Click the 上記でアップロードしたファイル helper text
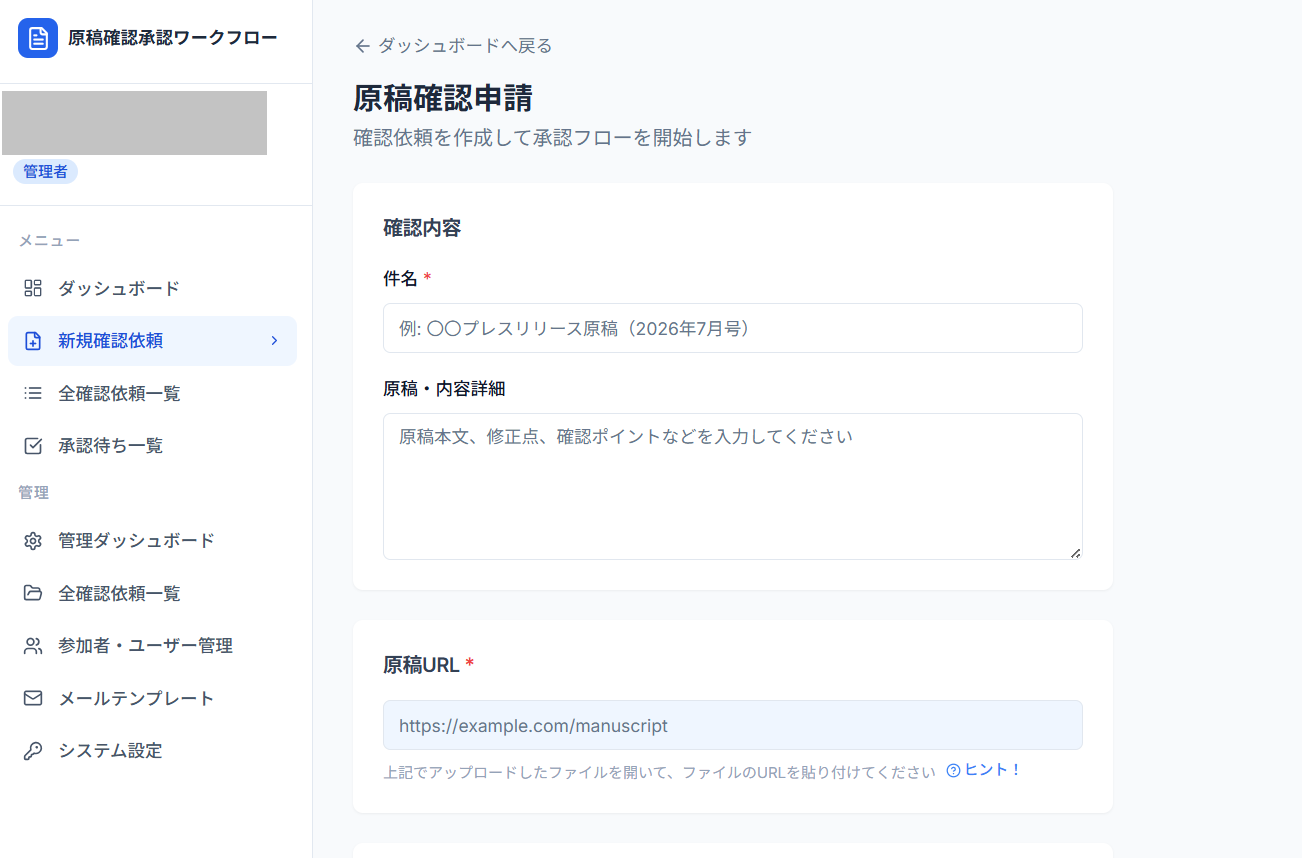 [x=659, y=772]
